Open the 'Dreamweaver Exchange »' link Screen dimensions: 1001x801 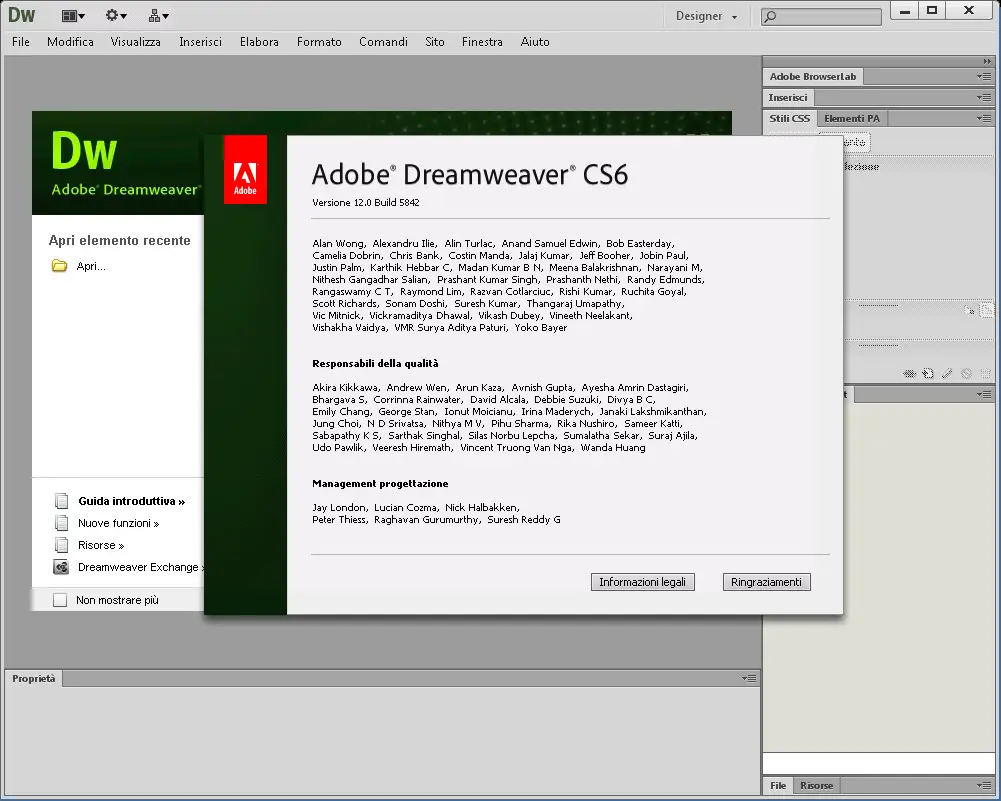(x=141, y=567)
